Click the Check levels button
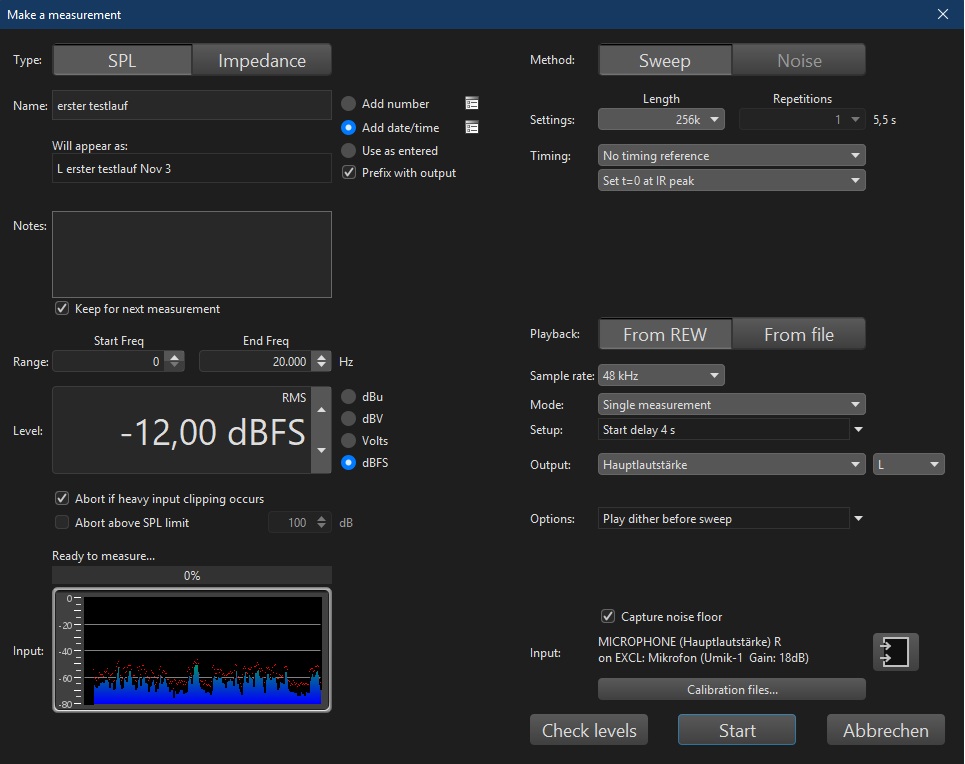Screen dimensions: 965x764 point(589,730)
